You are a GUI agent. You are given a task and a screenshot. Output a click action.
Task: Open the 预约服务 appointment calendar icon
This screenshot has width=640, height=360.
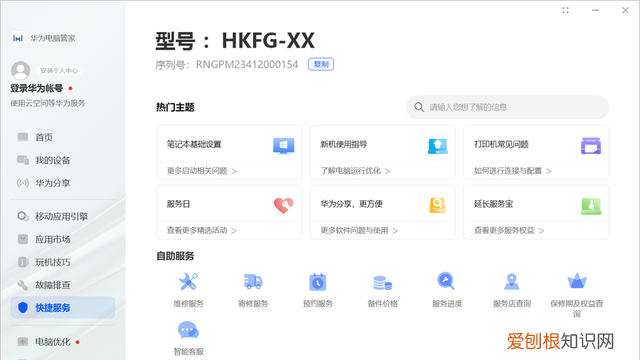318,282
